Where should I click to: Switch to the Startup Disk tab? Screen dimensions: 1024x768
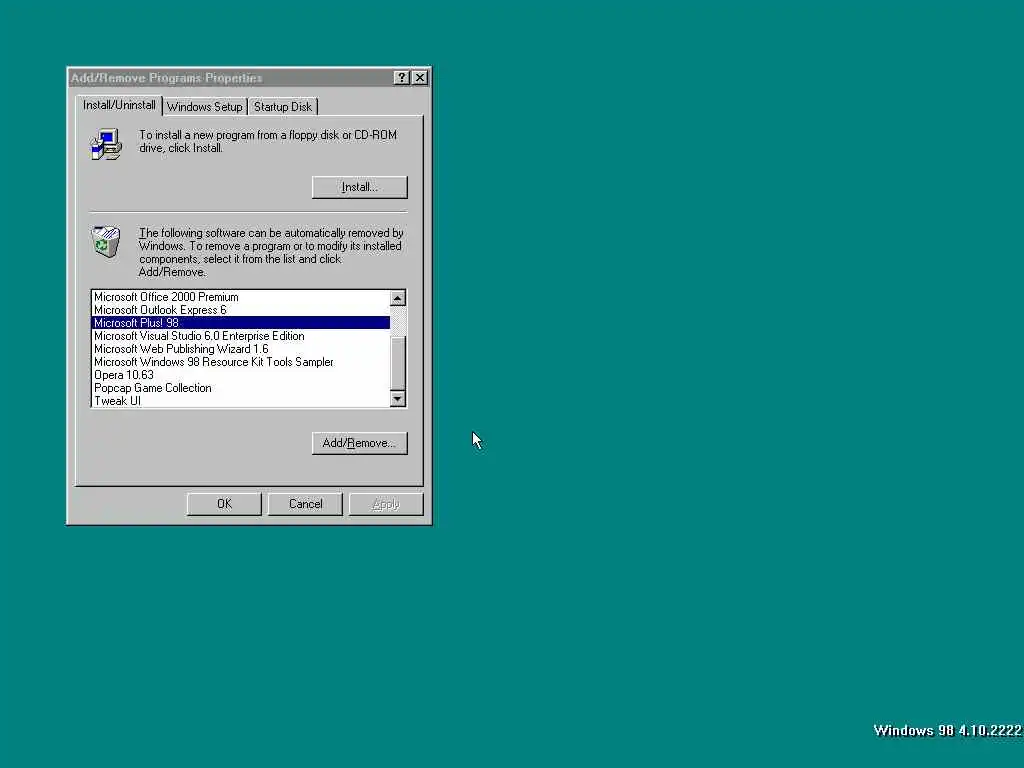(x=283, y=106)
